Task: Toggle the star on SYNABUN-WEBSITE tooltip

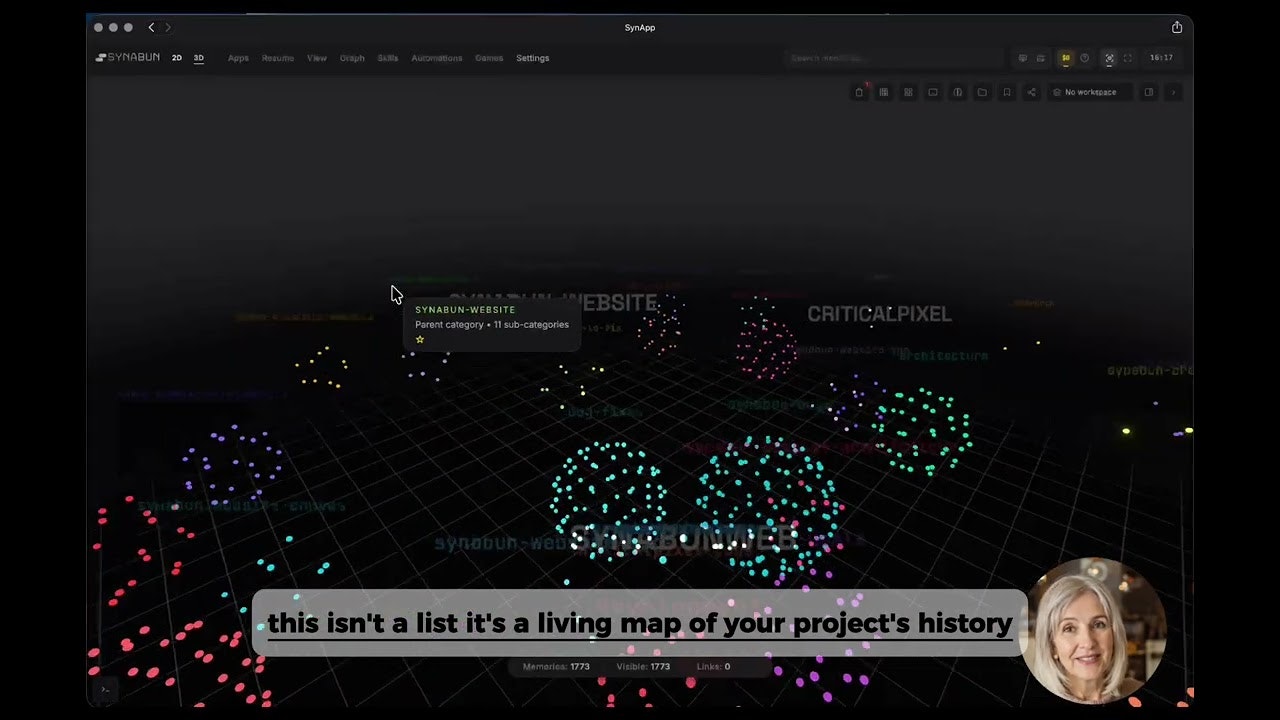Action: pos(420,340)
